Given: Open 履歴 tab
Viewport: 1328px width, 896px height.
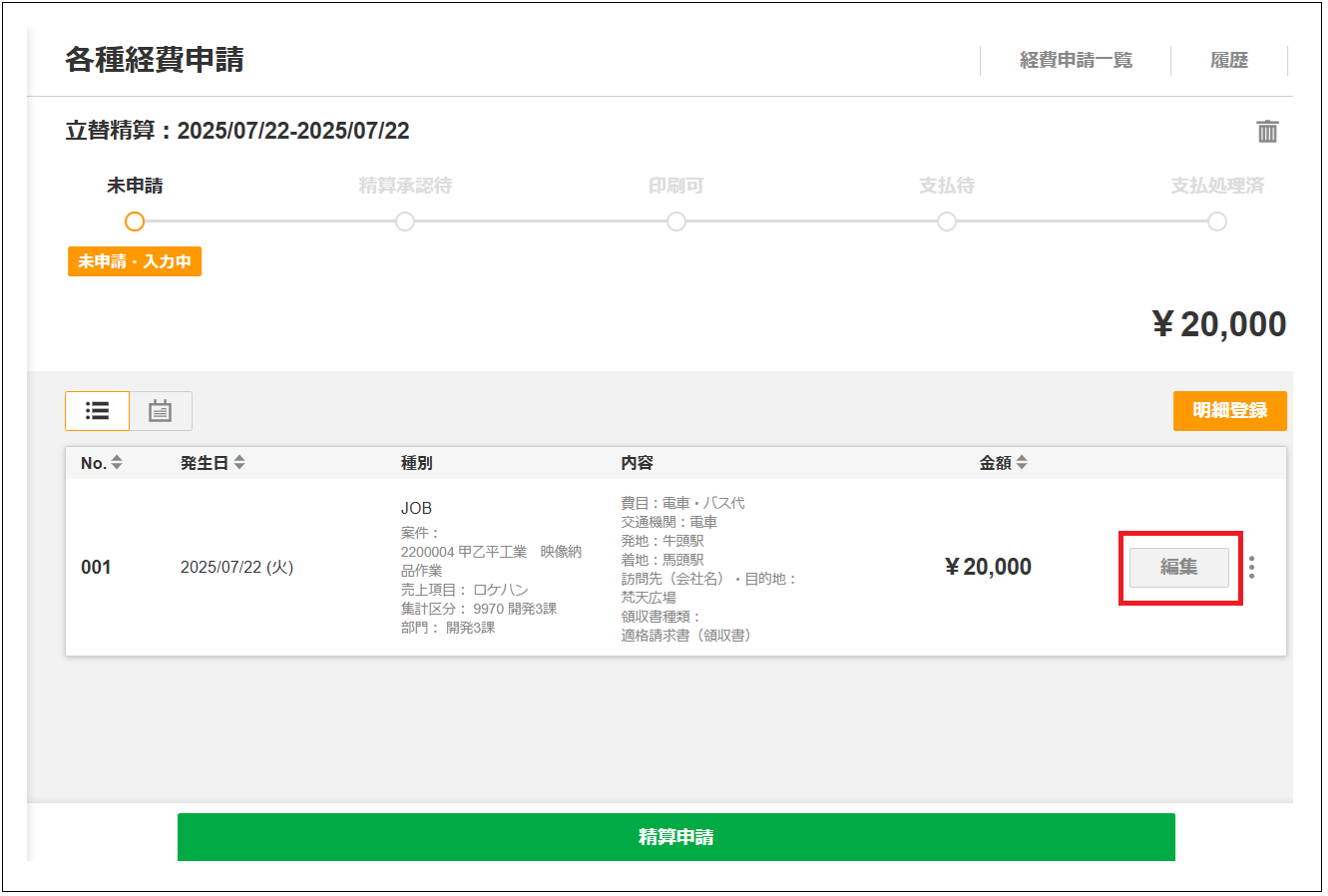Looking at the screenshot, I should (1229, 61).
